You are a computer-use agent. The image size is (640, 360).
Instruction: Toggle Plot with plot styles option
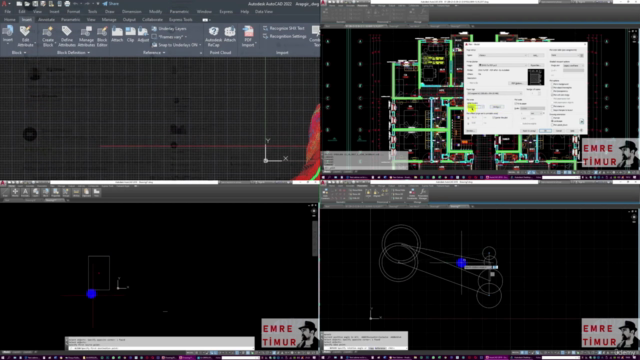(x=552, y=95)
